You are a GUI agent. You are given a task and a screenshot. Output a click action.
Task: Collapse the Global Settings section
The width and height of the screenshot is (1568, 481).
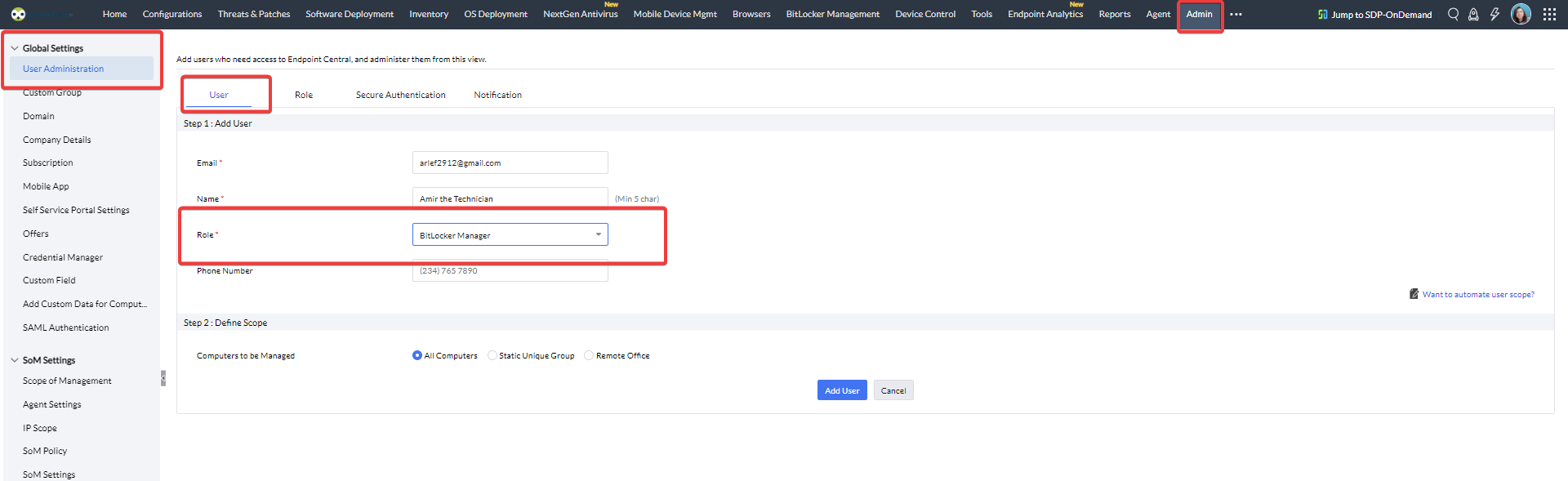15,48
